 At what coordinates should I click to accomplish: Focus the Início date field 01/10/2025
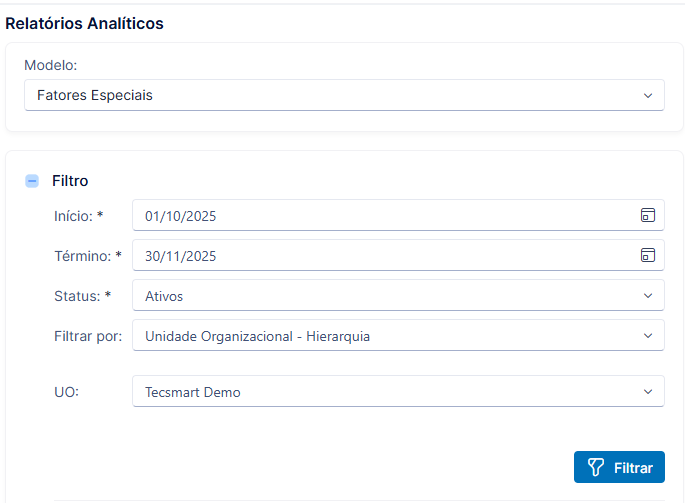398,215
